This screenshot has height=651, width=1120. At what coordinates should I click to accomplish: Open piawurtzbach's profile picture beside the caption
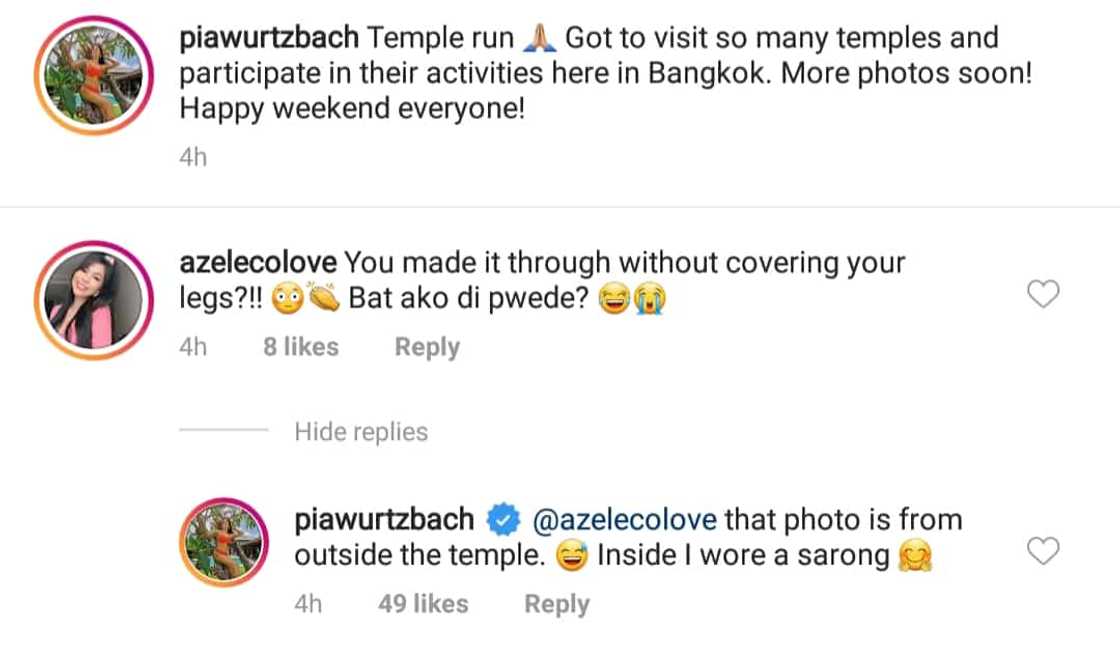click(x=93, y=75)
